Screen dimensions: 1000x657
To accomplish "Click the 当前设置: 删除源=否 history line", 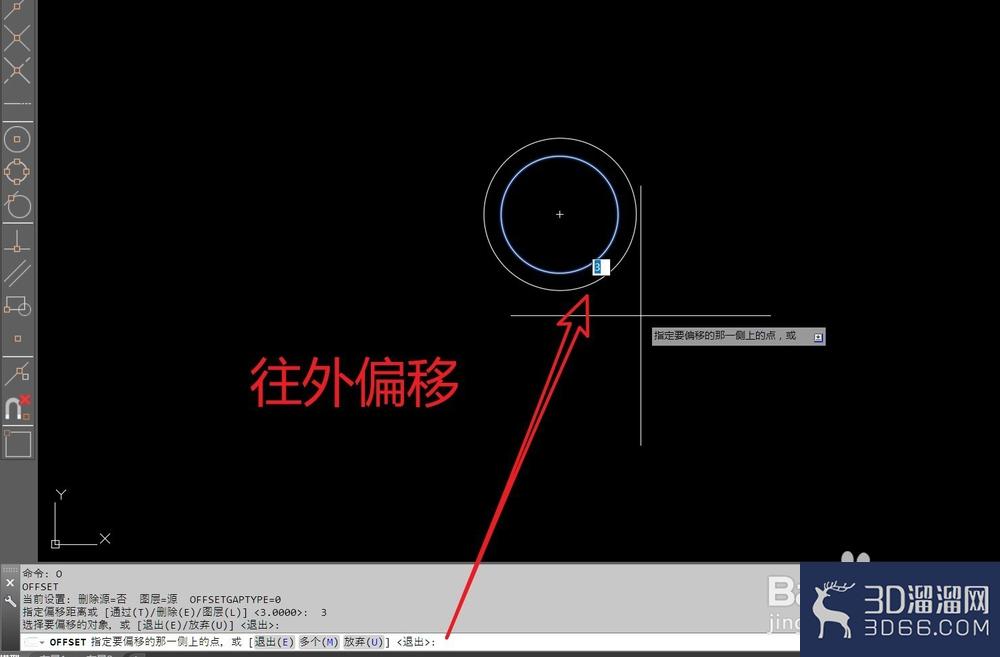I will coord(152,600).
